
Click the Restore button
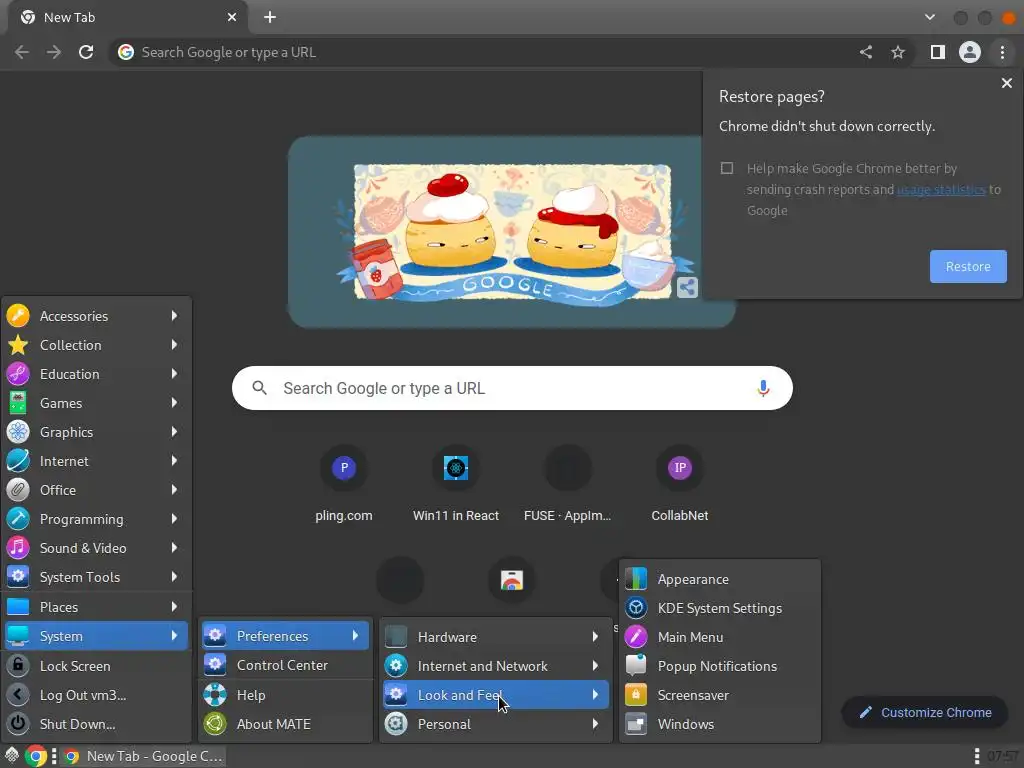(x=968, y=266)
